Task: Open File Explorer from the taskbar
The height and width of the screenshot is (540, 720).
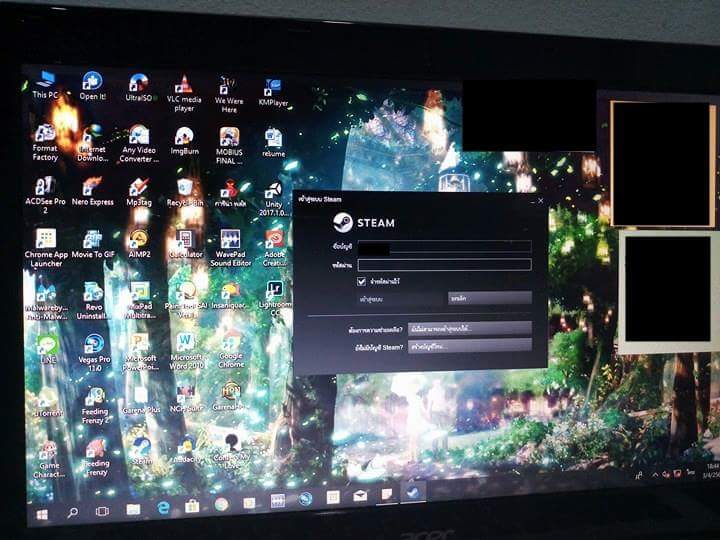Action: point(133,509)
